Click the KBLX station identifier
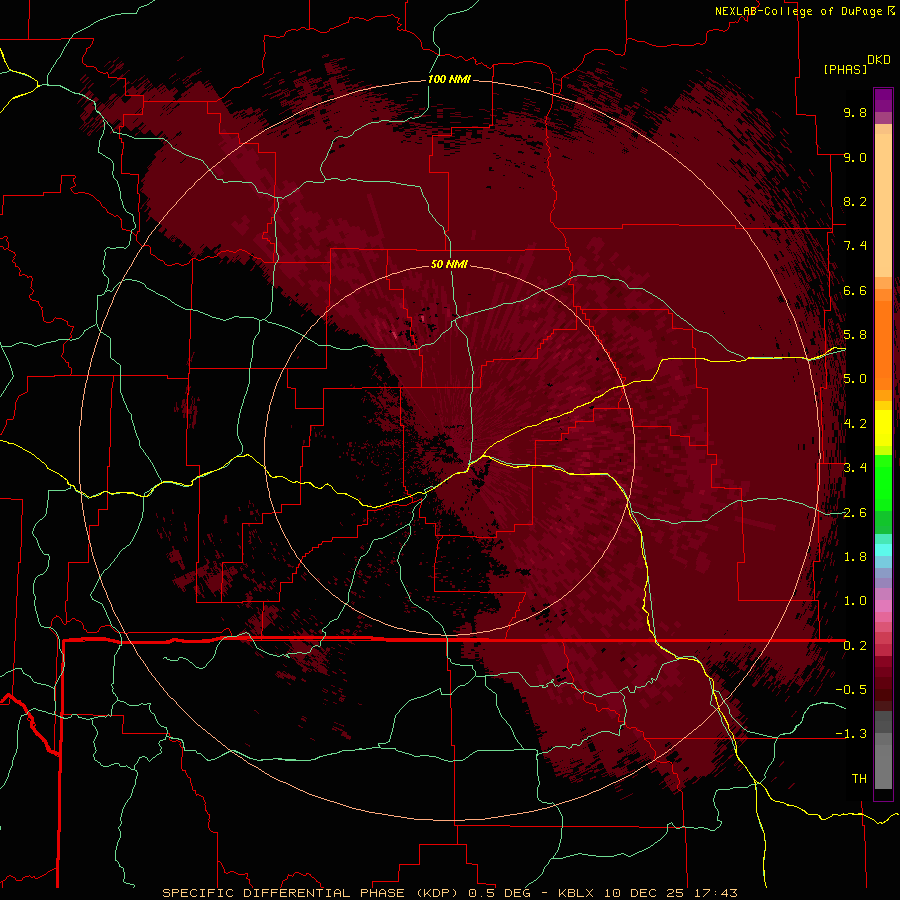Image resolution: width=900 pixels, height=900 pixels. click(577, 893)
